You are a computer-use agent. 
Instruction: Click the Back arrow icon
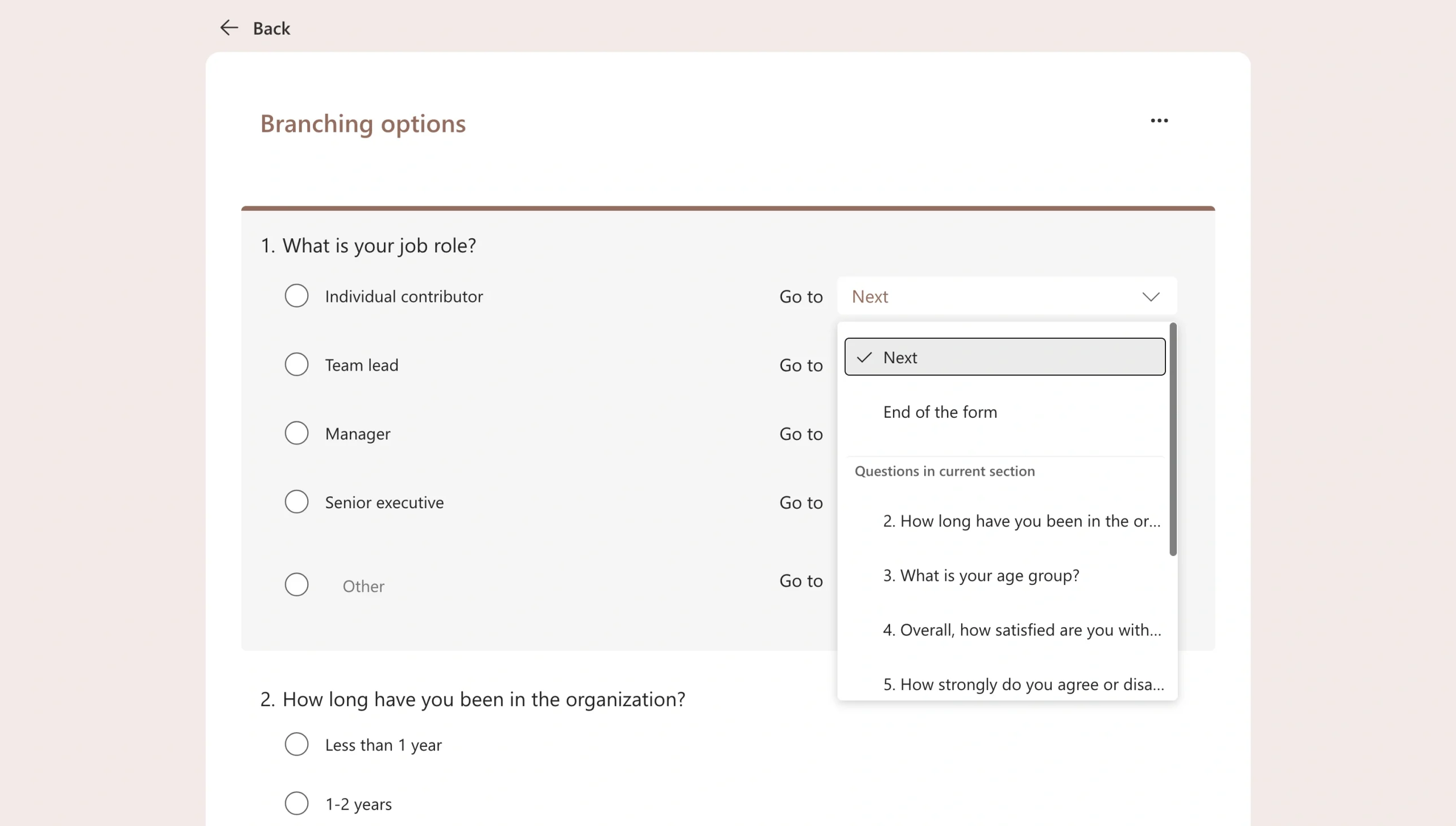(x=229, y=28)
